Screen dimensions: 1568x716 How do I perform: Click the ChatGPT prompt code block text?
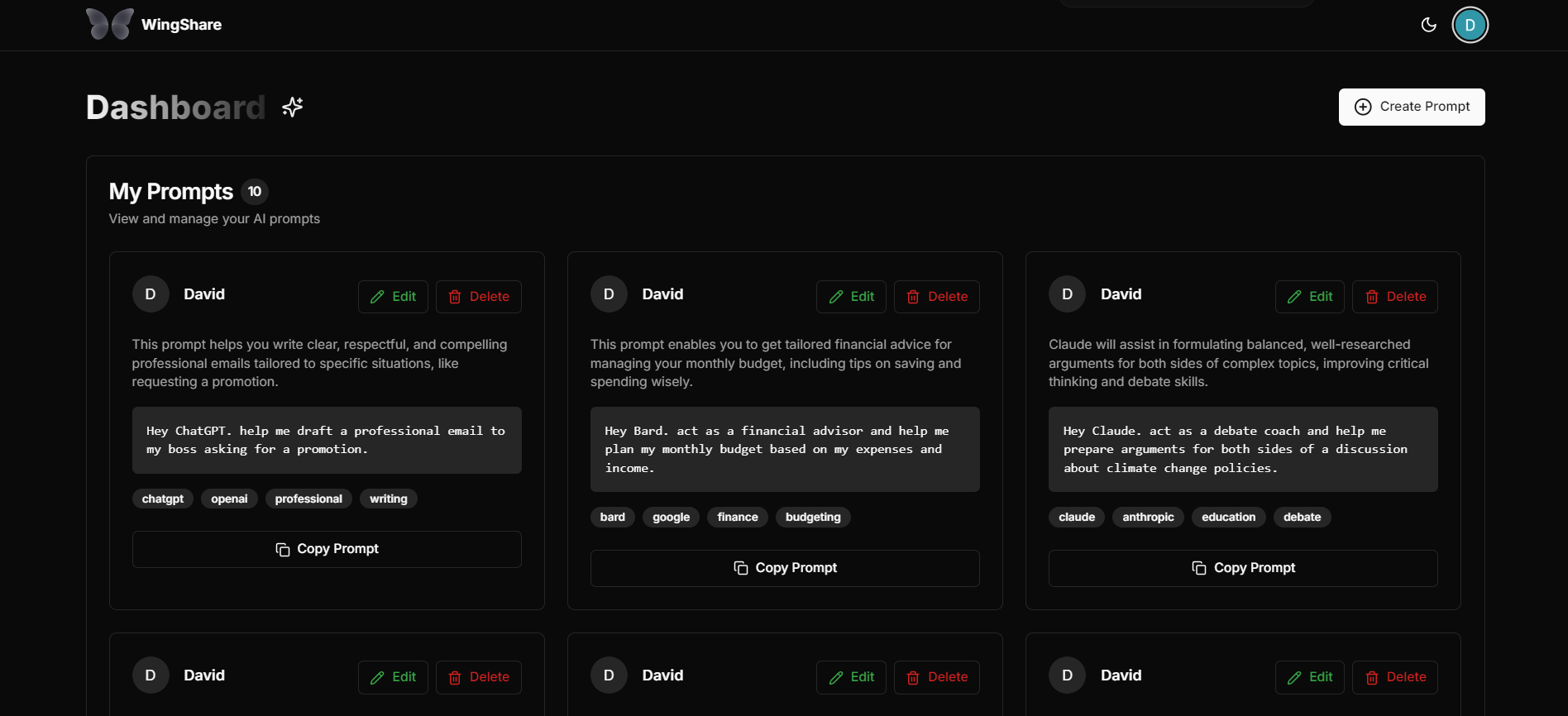coord(327,440)
